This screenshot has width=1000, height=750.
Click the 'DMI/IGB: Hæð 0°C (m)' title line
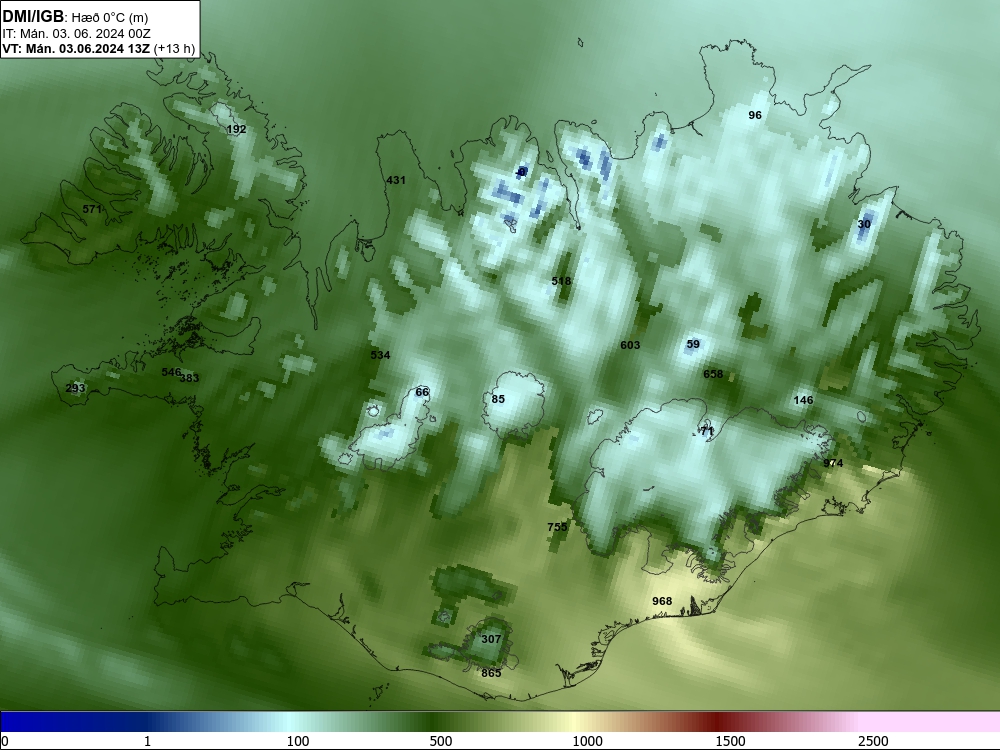pos(75,17)
